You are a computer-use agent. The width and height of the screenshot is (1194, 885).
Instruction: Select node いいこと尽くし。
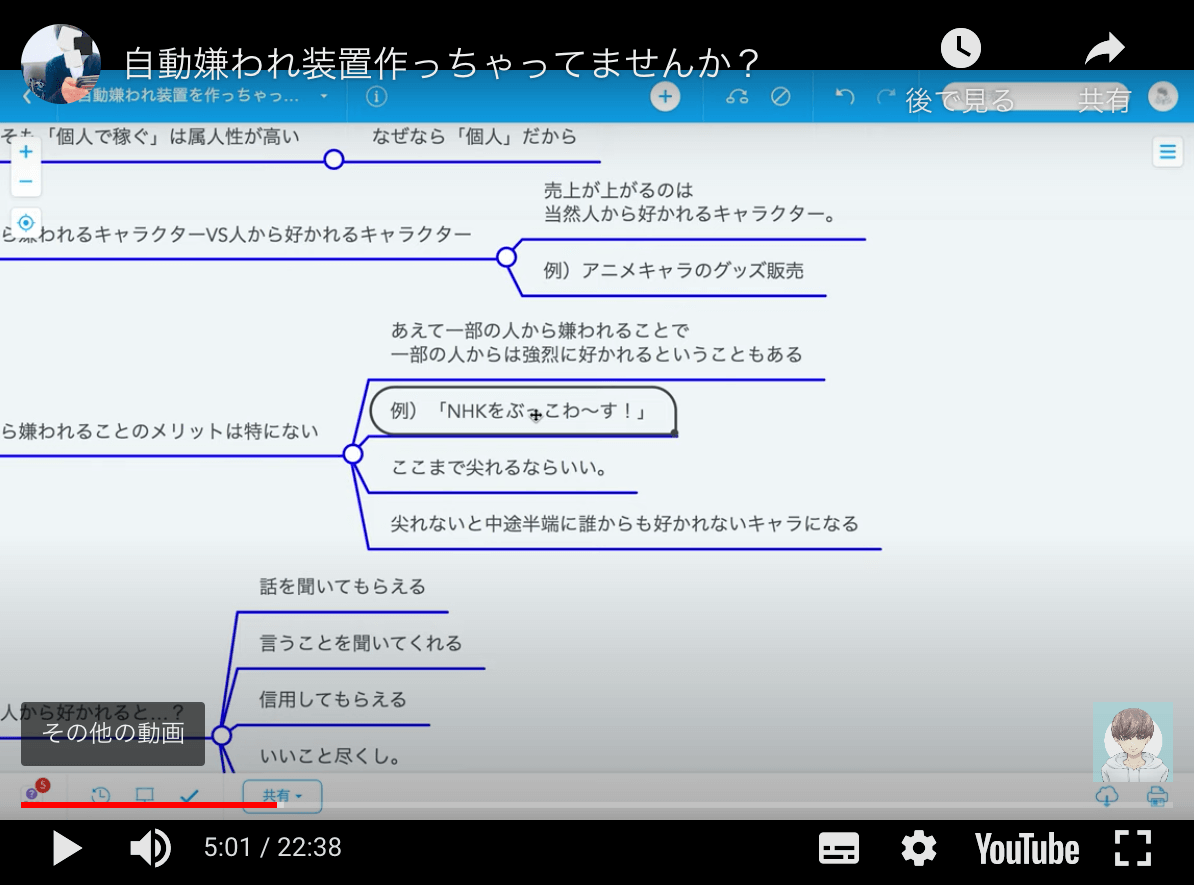point(330,756)
